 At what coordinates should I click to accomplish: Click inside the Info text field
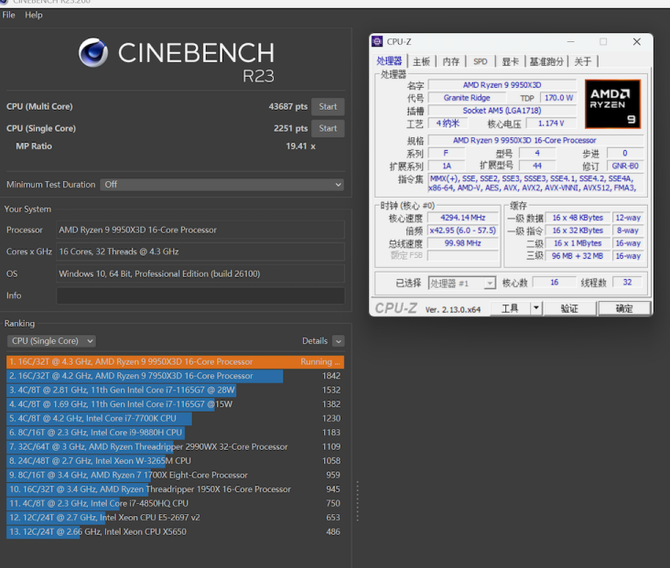[x=200, y=296]
